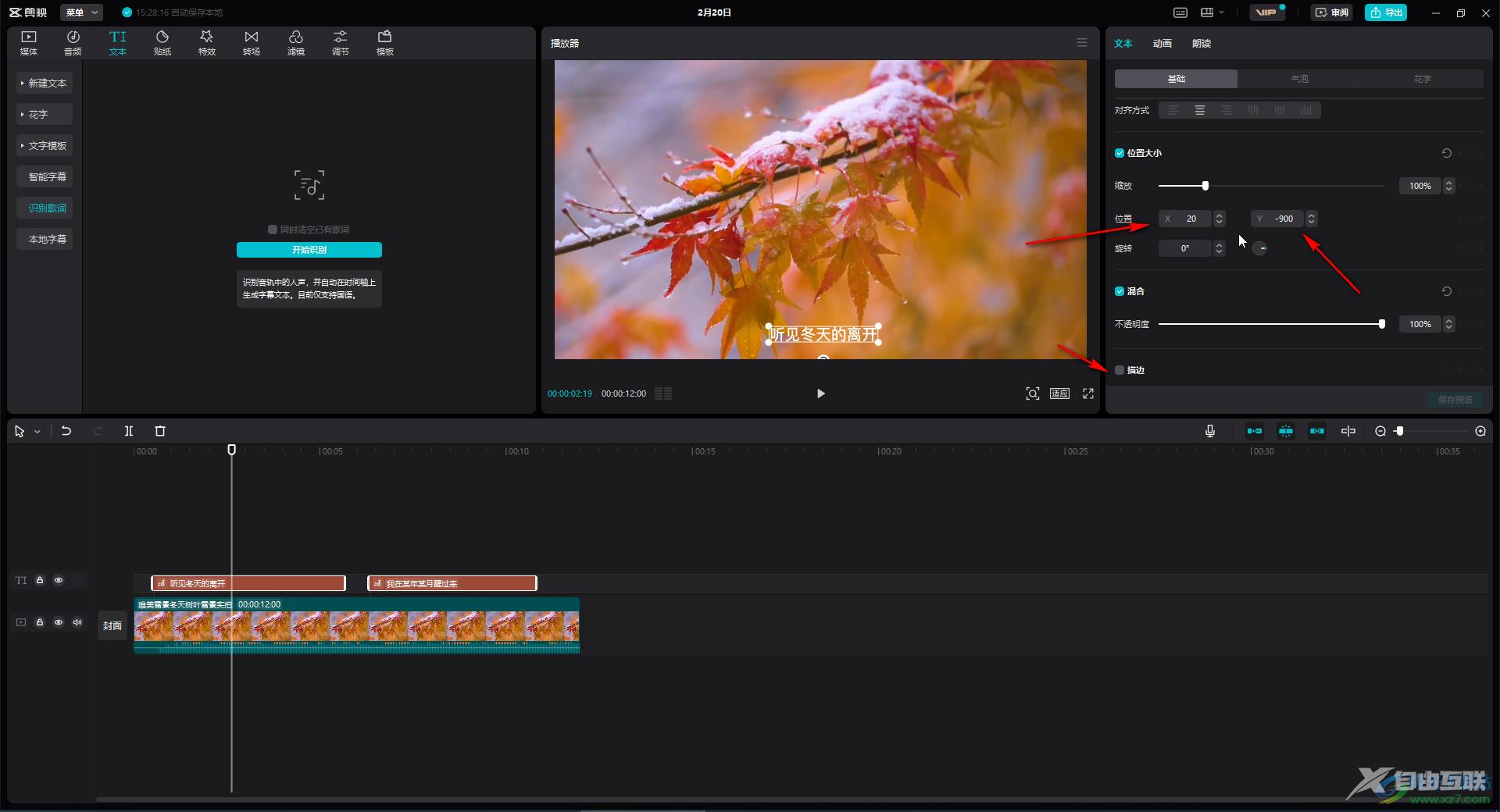
Task: Switch to the 朗读 tab
Action: [1201, 44]
